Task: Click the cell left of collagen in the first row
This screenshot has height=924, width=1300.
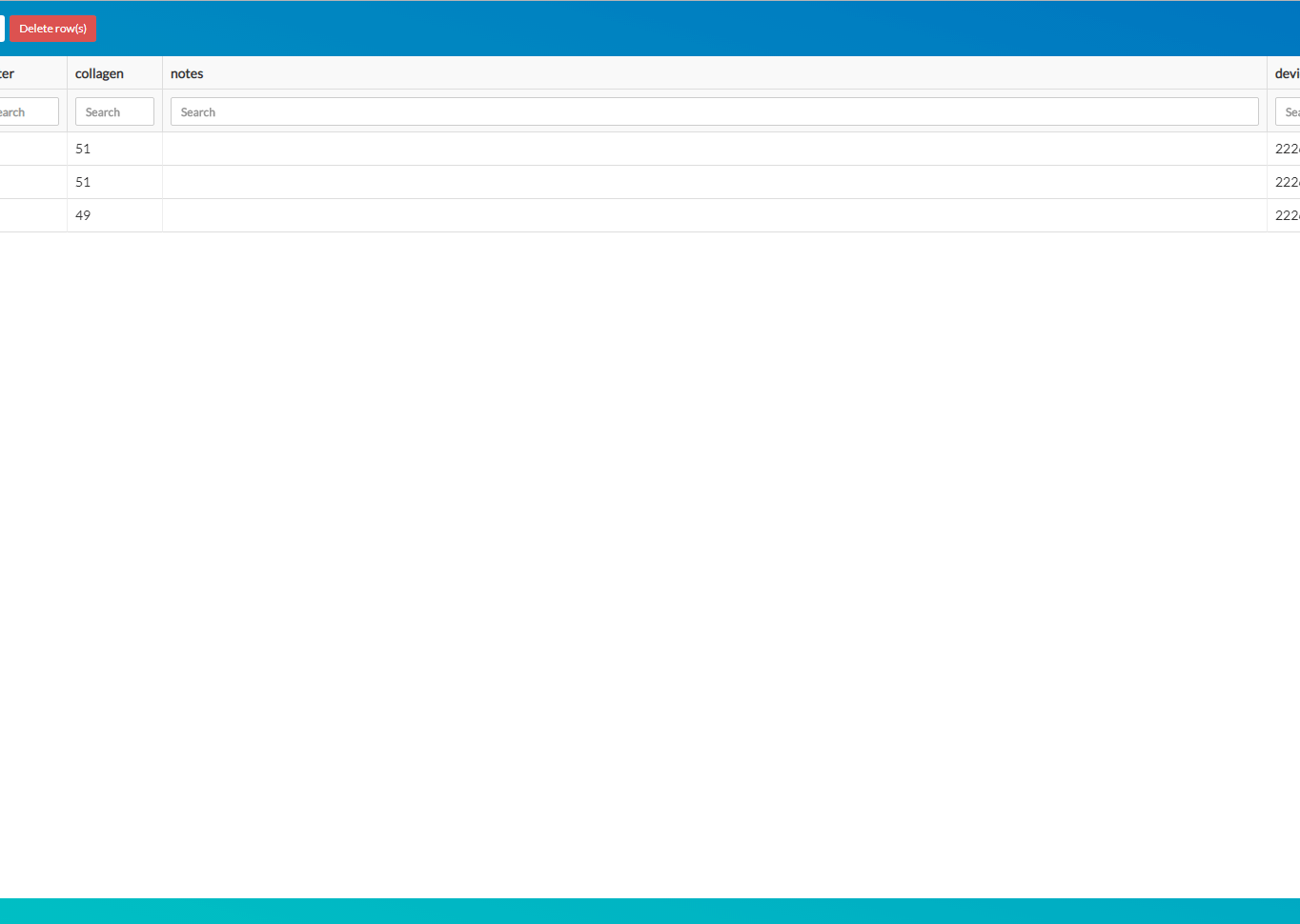Action: (x=31, y=149)
